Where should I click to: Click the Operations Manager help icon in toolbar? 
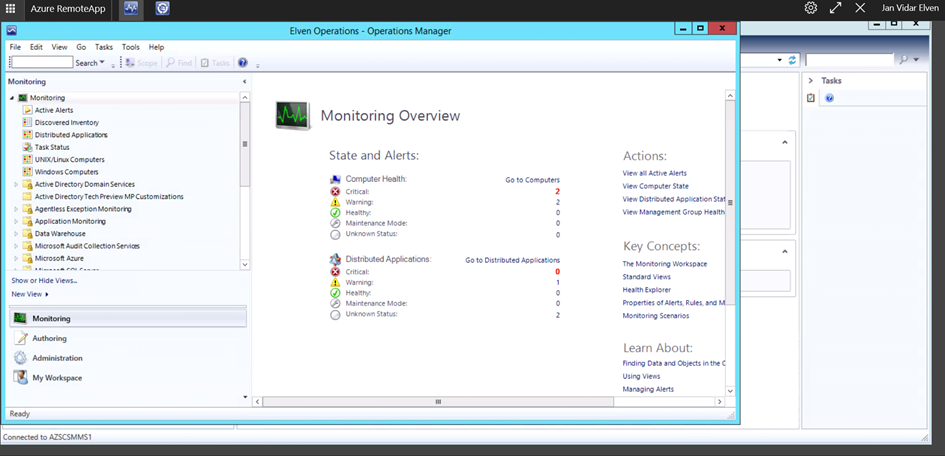(243, 63)
